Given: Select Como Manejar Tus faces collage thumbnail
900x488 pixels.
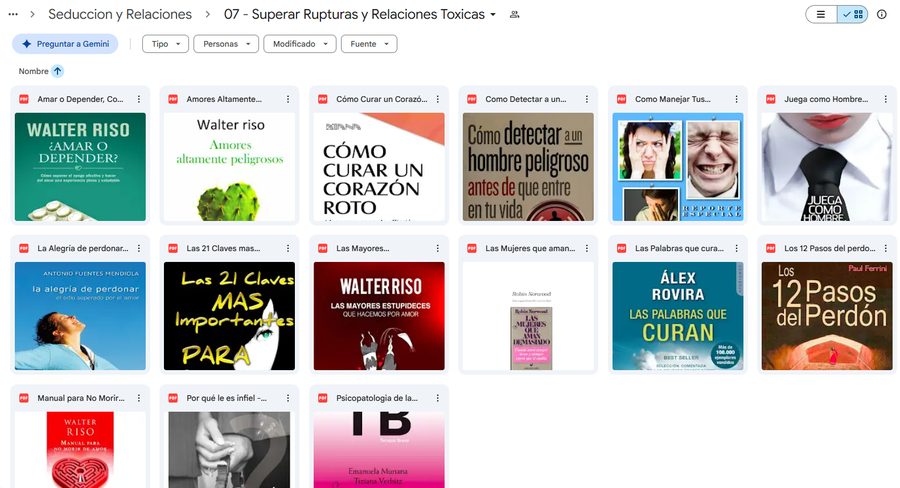Looking at the screenshot, I should [678, 166].
